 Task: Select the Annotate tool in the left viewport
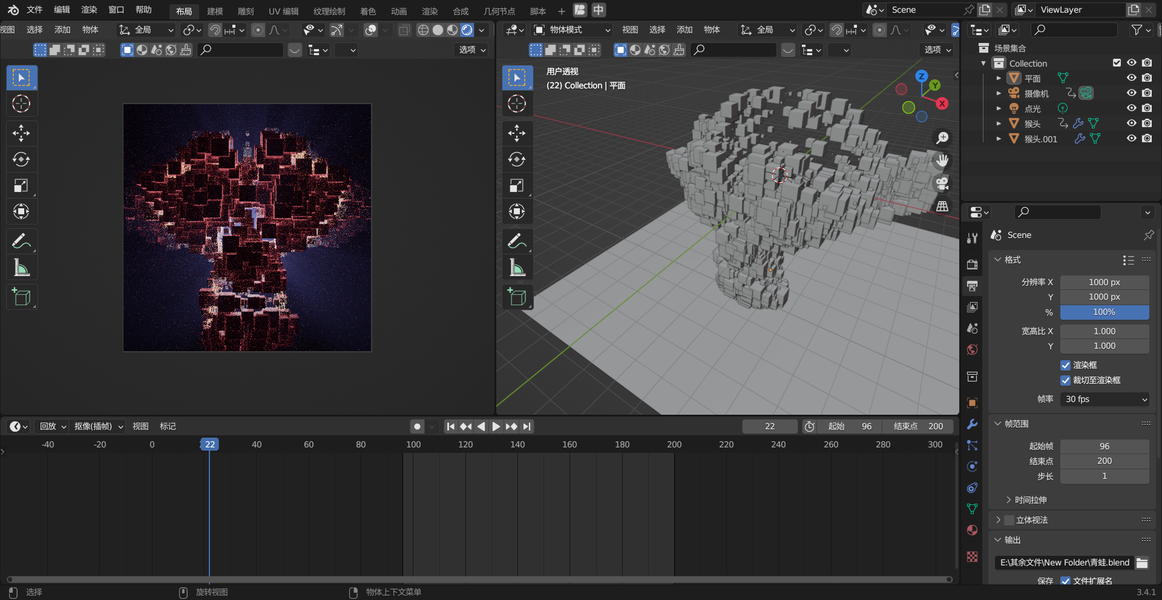click(x=21, y=241)
